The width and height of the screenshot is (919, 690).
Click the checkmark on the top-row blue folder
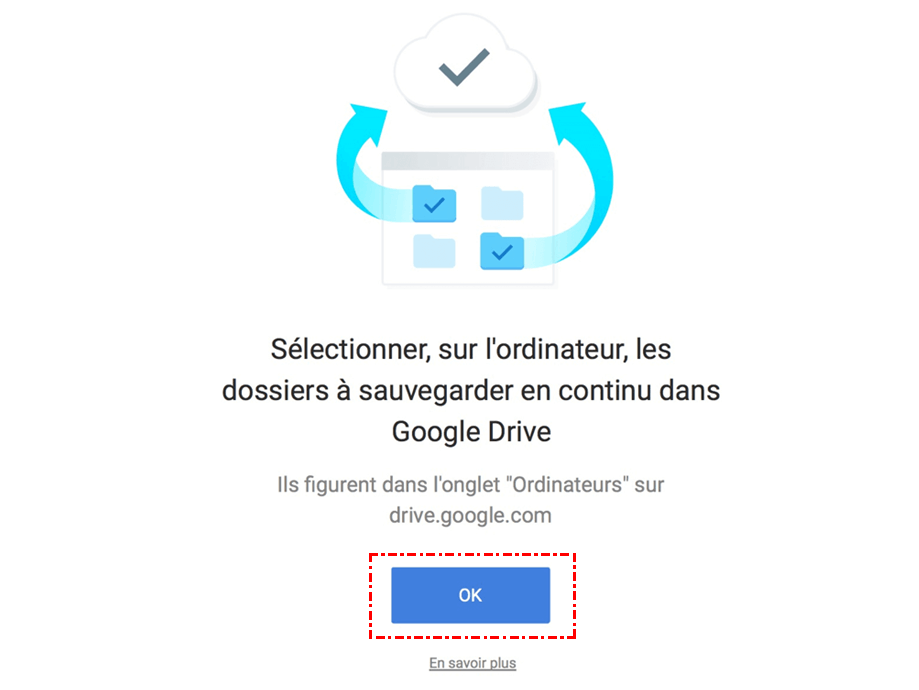pyautogui.click(x=434, y=205)
